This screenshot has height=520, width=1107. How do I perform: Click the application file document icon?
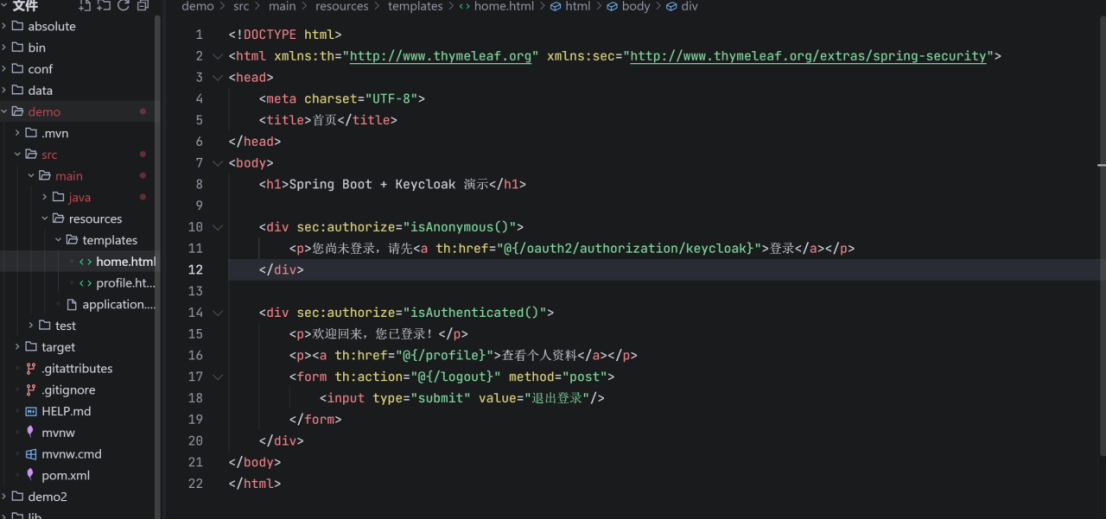tap(71, 304)
